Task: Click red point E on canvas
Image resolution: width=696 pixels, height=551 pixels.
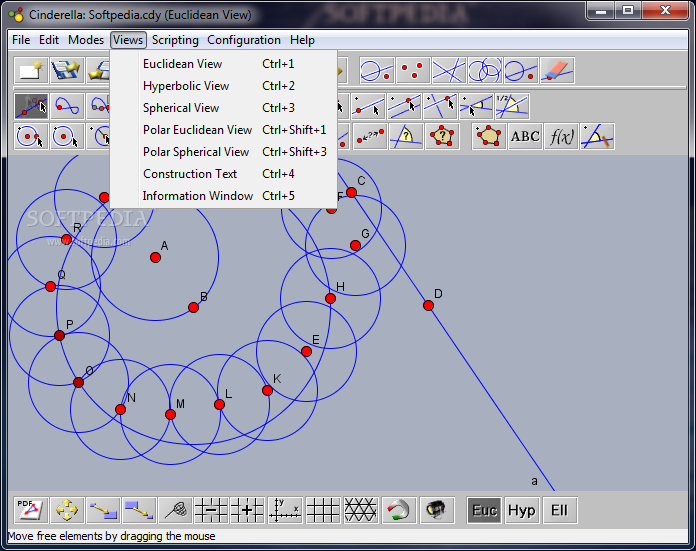Action: coord(306,352)
